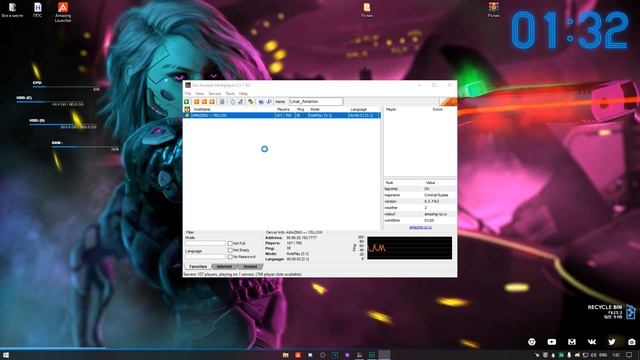
Task: Open the File menu
Action: [x=188, y=93]
